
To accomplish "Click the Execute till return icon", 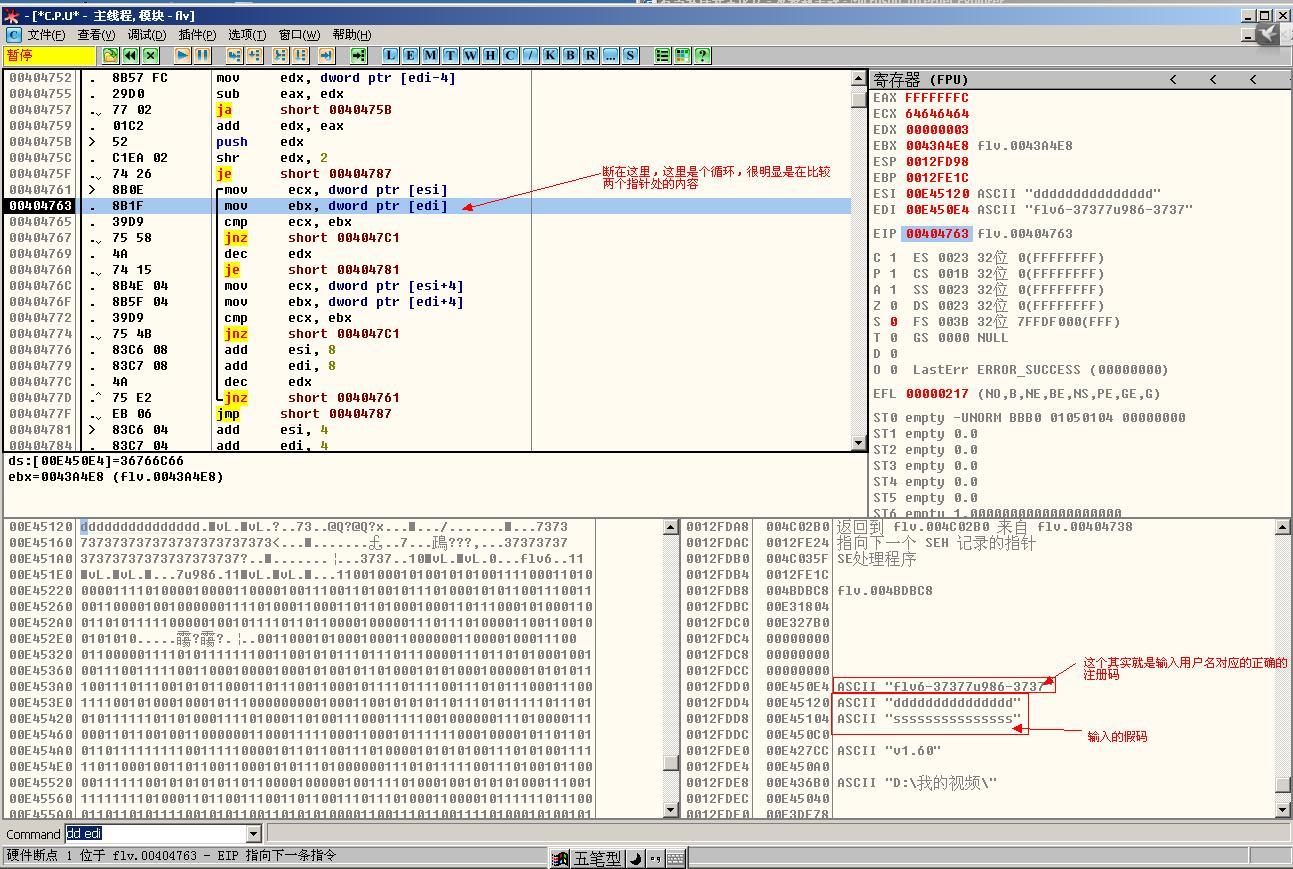I will [x=327, y=56].
